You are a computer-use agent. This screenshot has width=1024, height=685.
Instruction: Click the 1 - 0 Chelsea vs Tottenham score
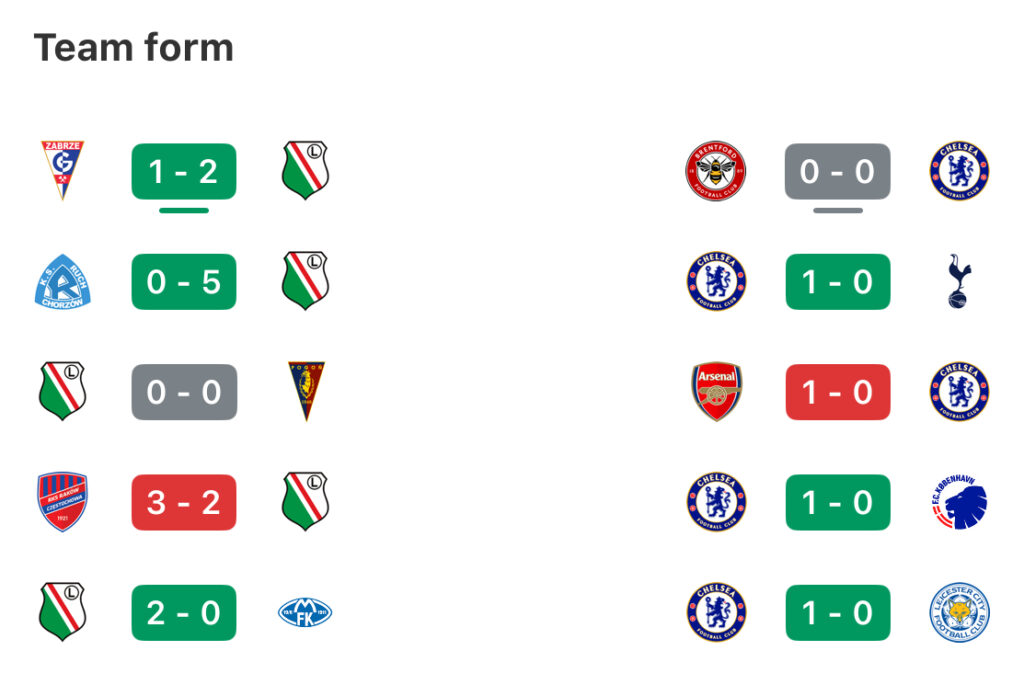tap(837, 281)
